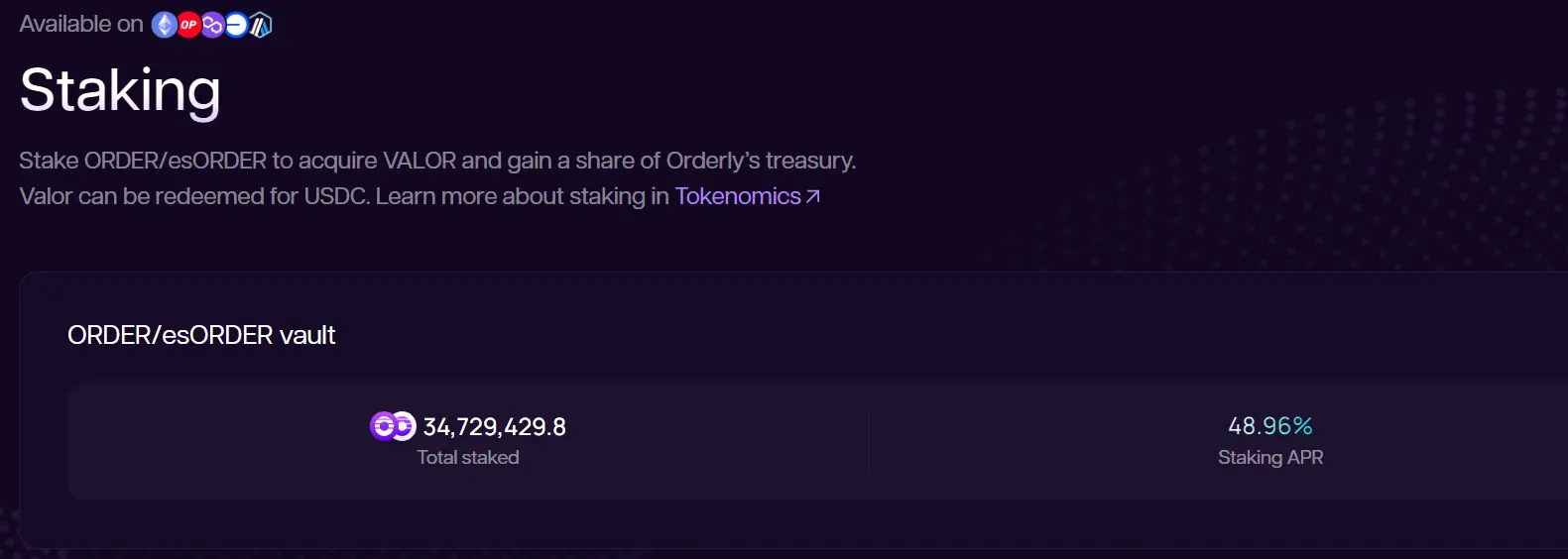
Task: Click the 'Learn more about staking' text
Action: (510, 196)
